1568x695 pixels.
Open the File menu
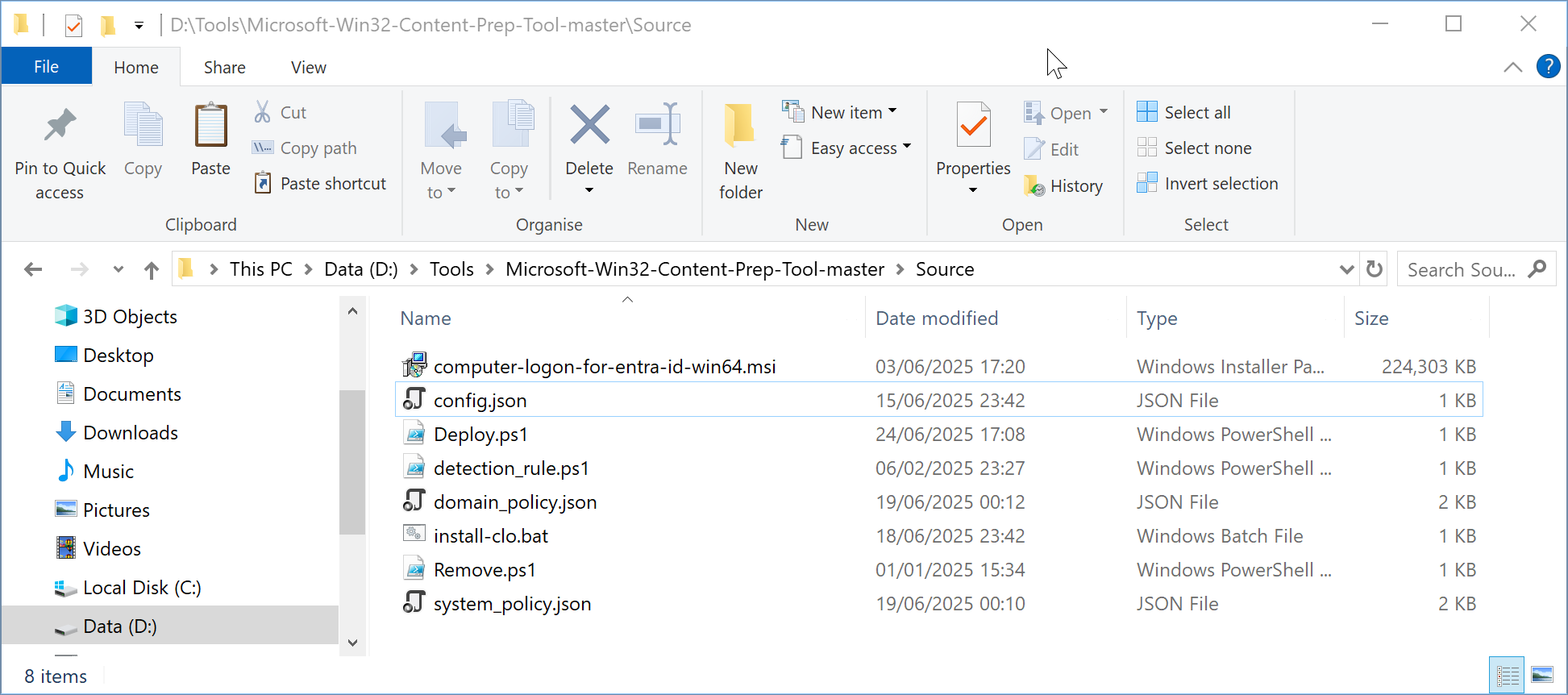[x=46, y=67]
